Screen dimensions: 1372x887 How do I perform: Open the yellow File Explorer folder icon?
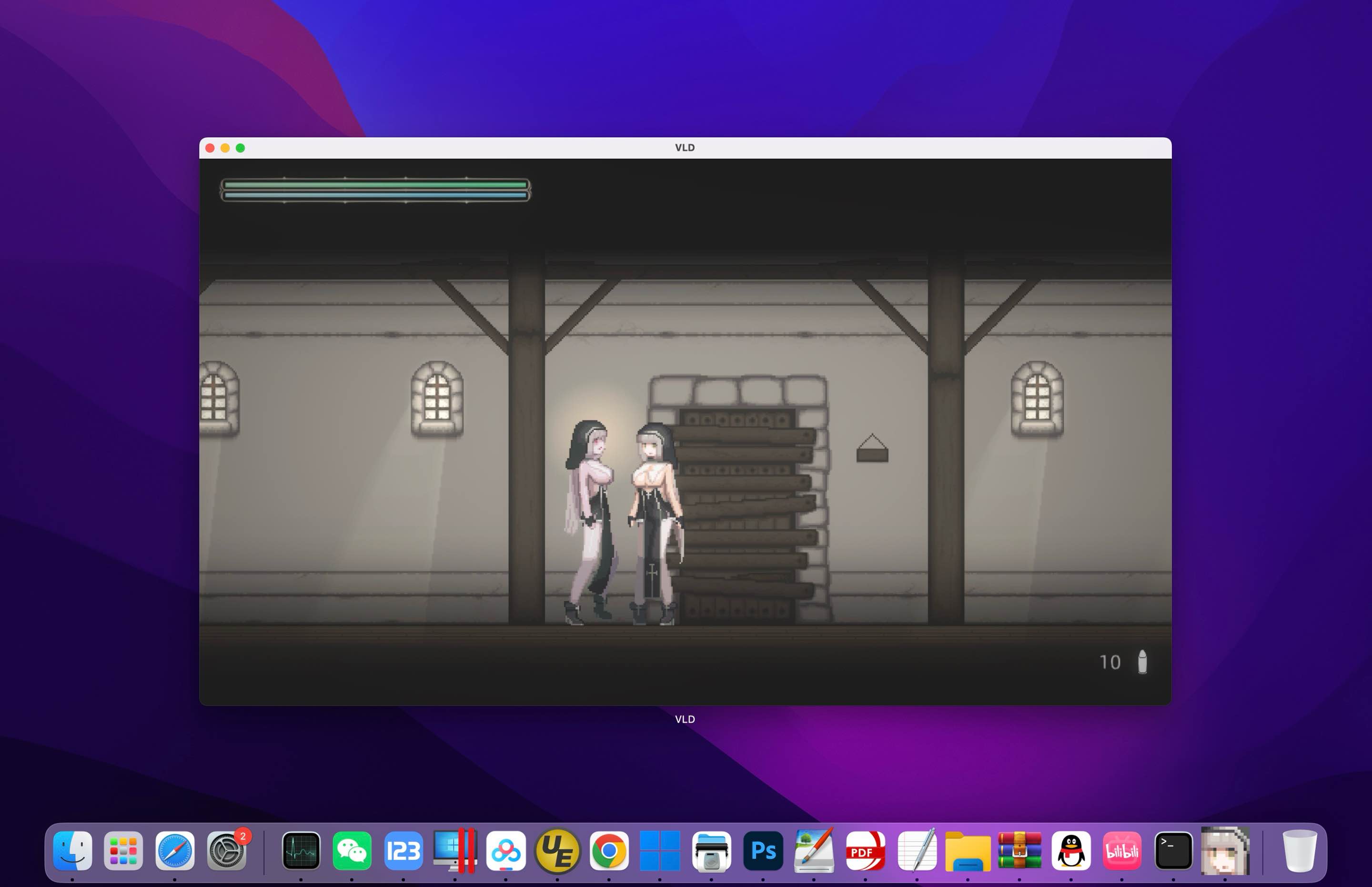tap(968, 851)
